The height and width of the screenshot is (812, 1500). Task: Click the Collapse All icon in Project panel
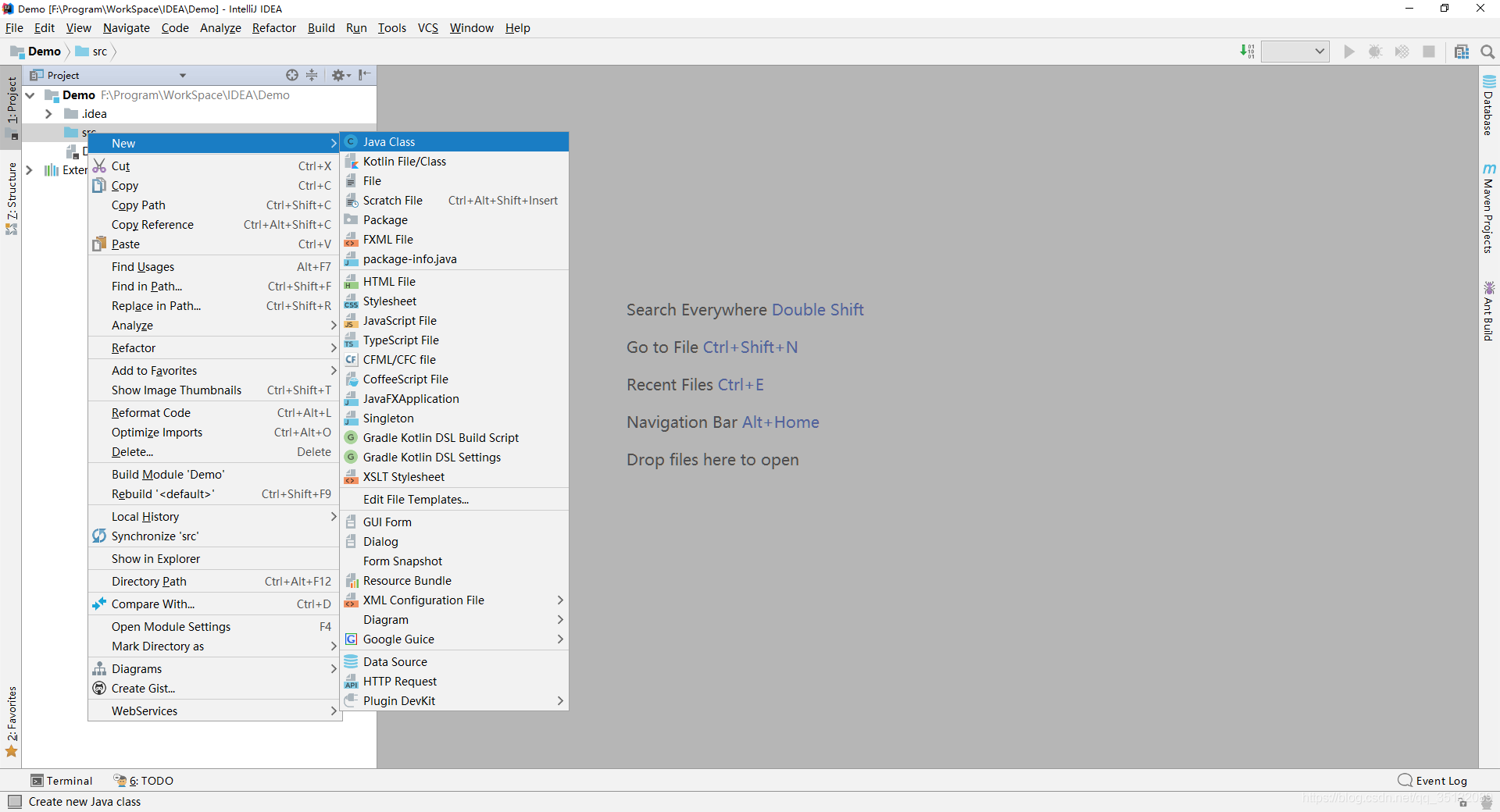coord(312,75)
